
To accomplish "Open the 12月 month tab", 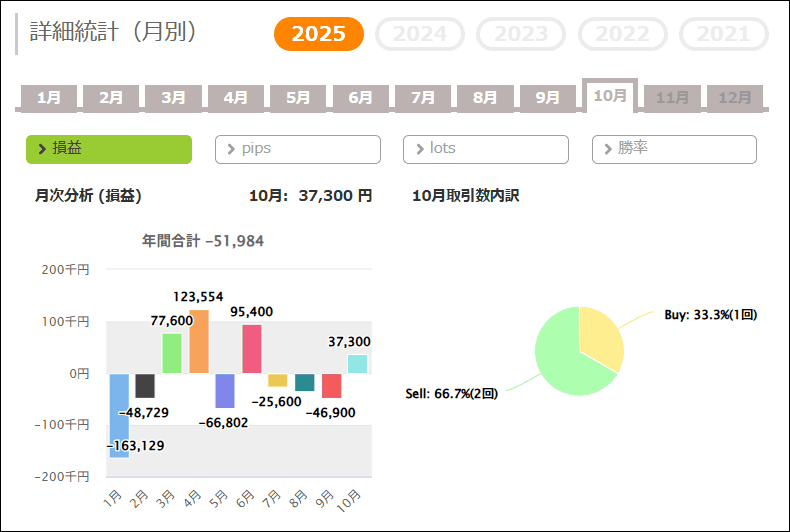I will 735,97.
